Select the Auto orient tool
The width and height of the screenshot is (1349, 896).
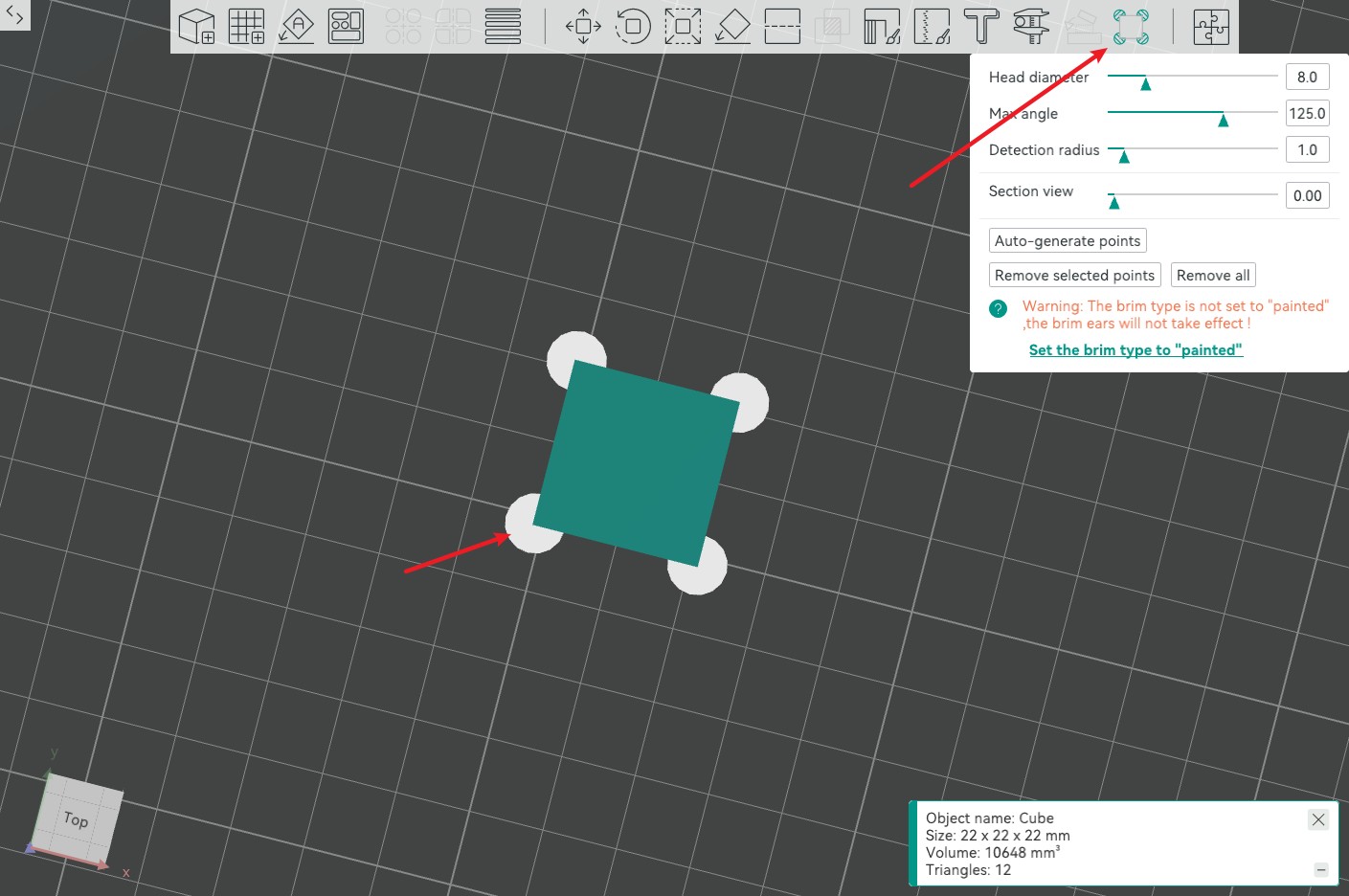click(296, 27)
